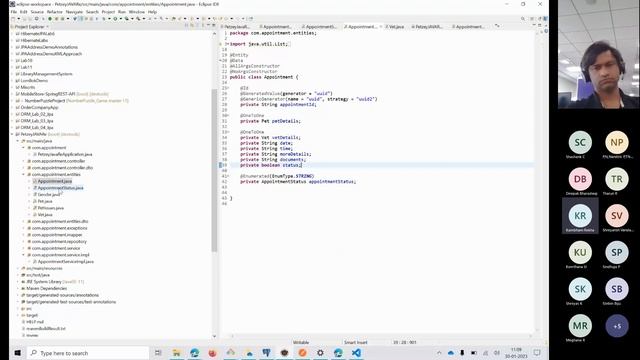Viewport: 640px width, 360px height.
Task: Click Project Explorer scroll-down arrow
Action: tap(214, 336)
